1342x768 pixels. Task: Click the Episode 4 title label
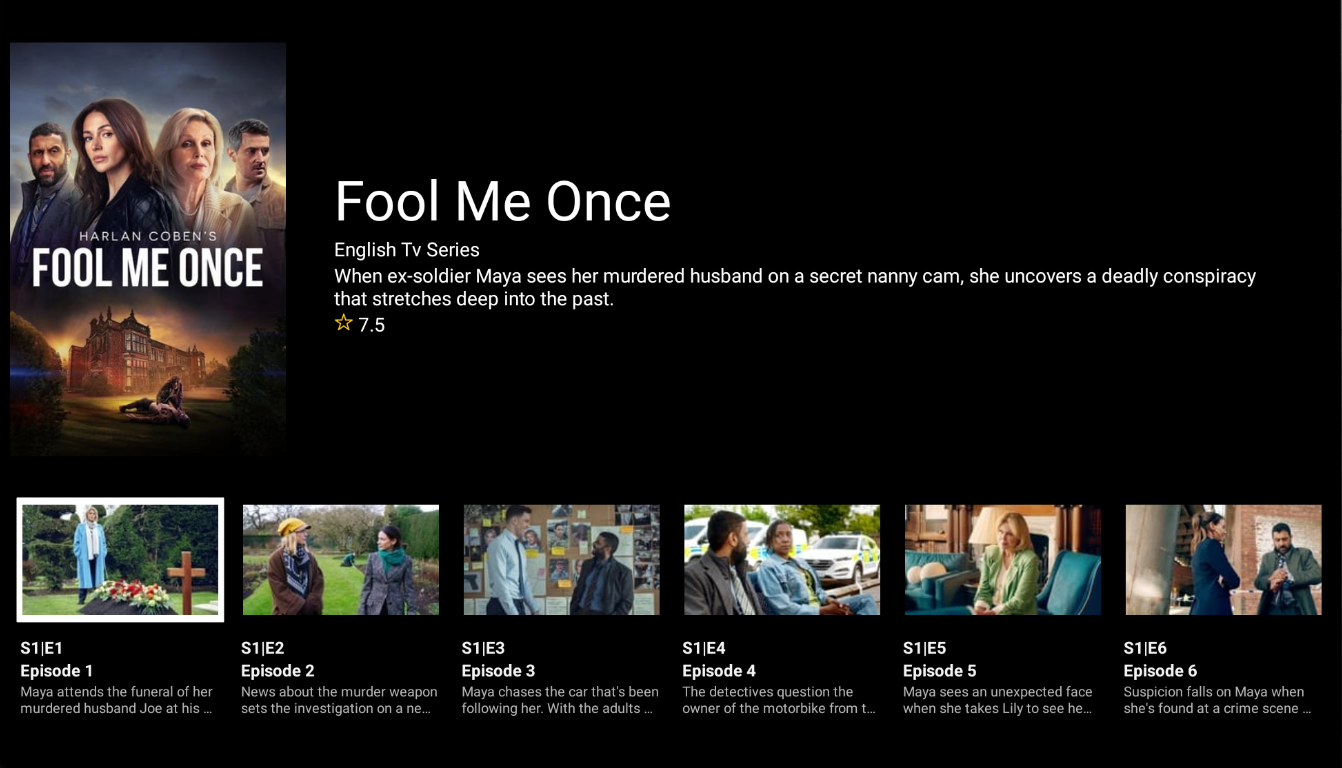pos(719,671)
